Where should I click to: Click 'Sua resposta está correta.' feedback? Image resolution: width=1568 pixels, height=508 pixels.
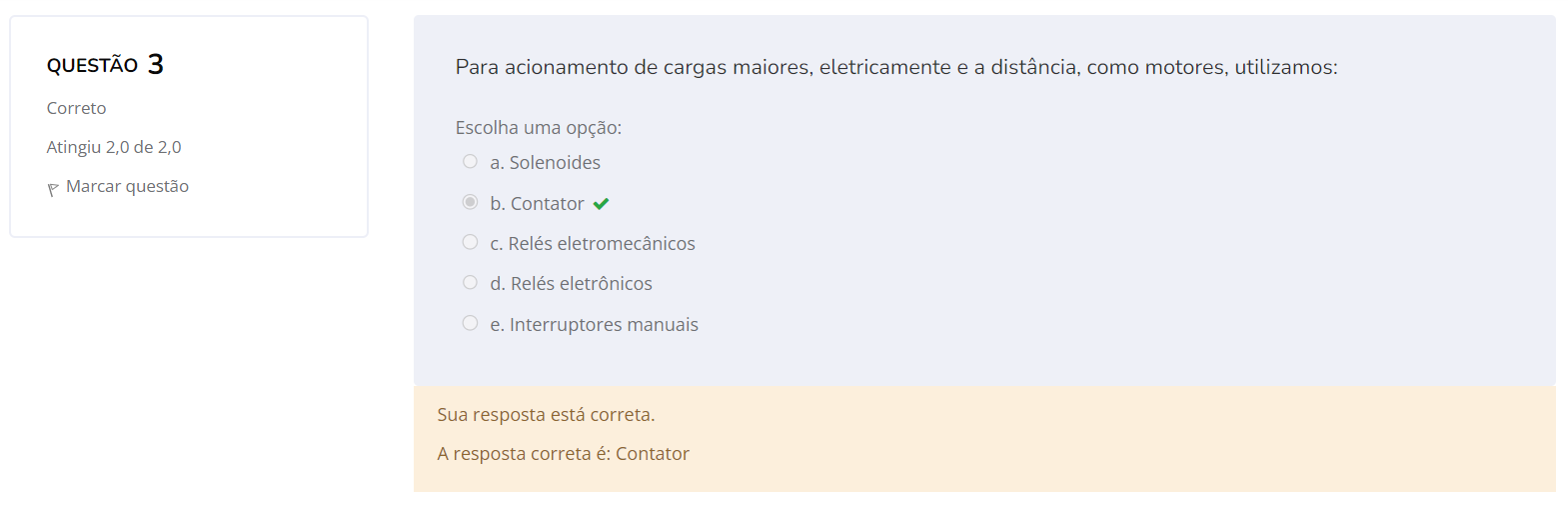(x=546, y=415)
